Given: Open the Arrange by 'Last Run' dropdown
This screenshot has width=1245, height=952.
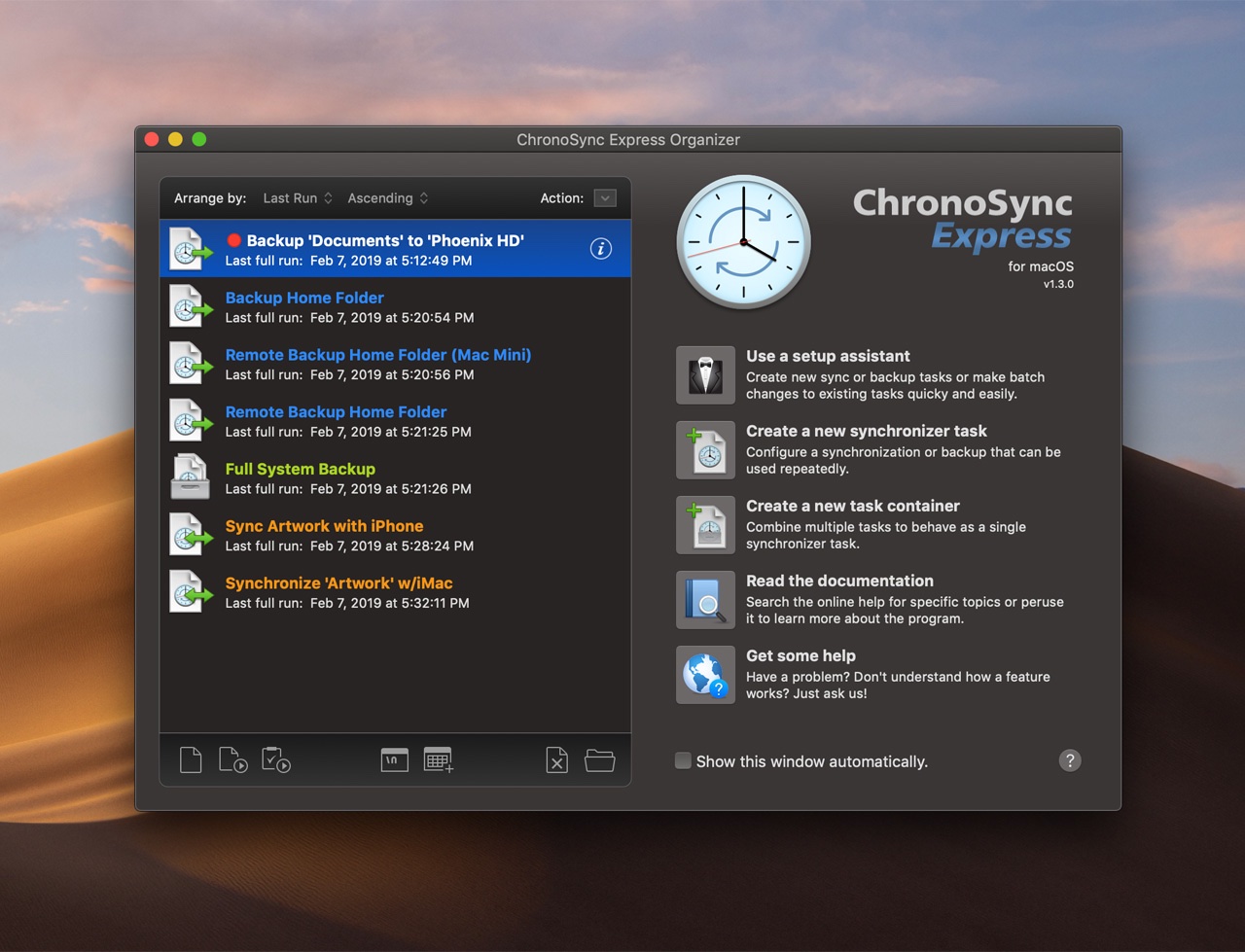Looking at the screenshot, I should (298, 198).
